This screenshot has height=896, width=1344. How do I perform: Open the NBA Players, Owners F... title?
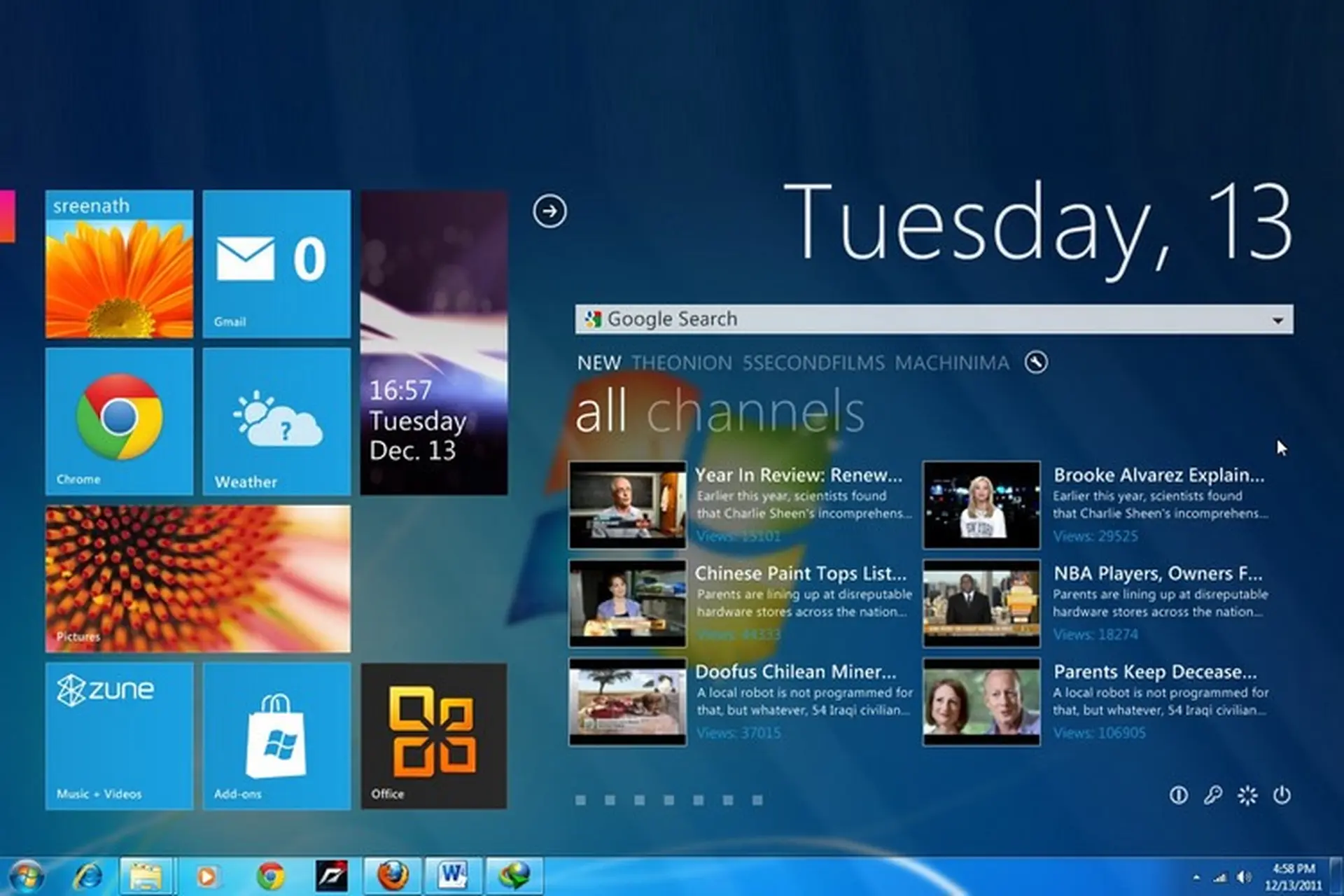pos(1158,573)
